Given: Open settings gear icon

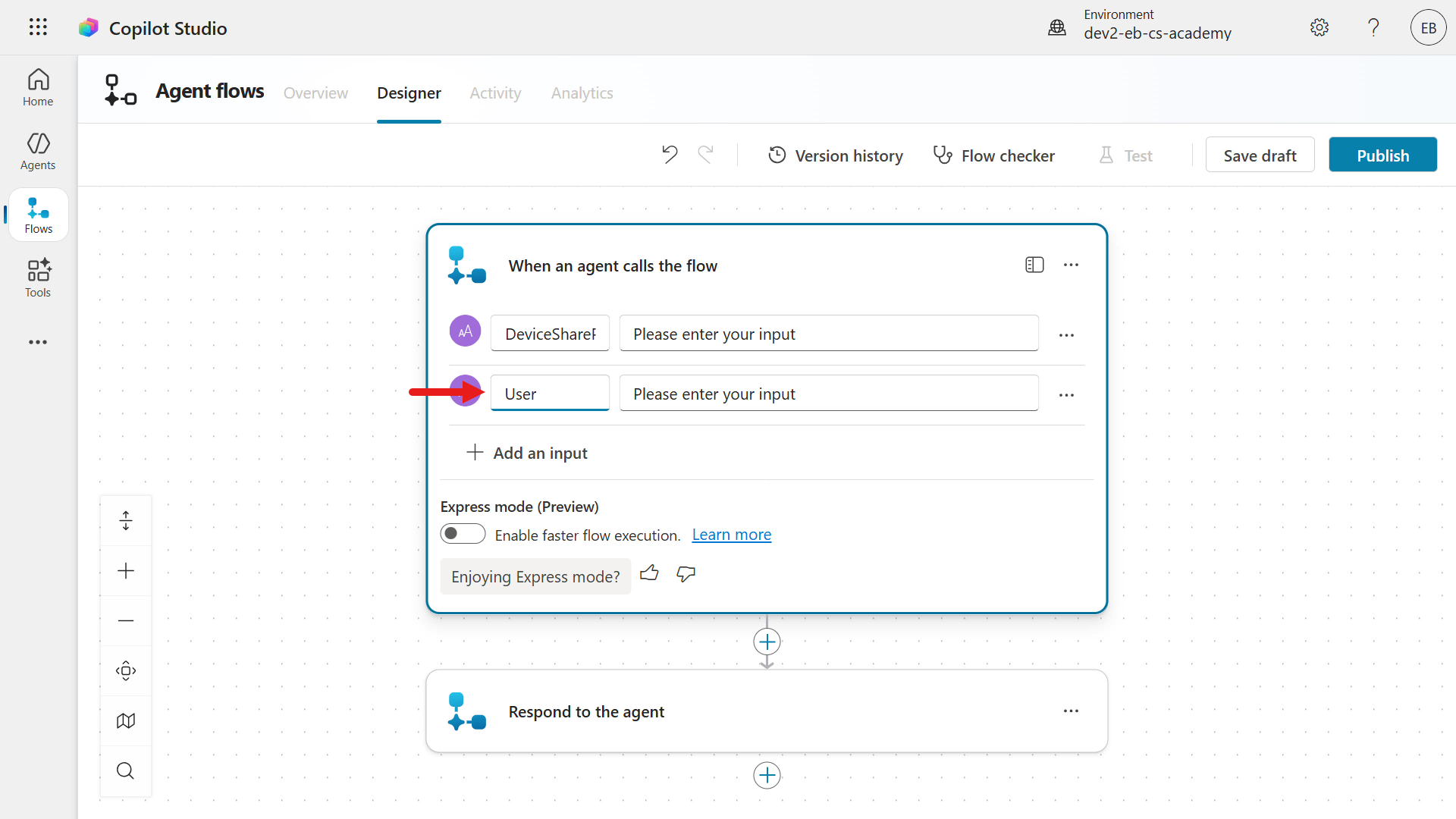Looking at the screenshot, I should [1319, 27].
